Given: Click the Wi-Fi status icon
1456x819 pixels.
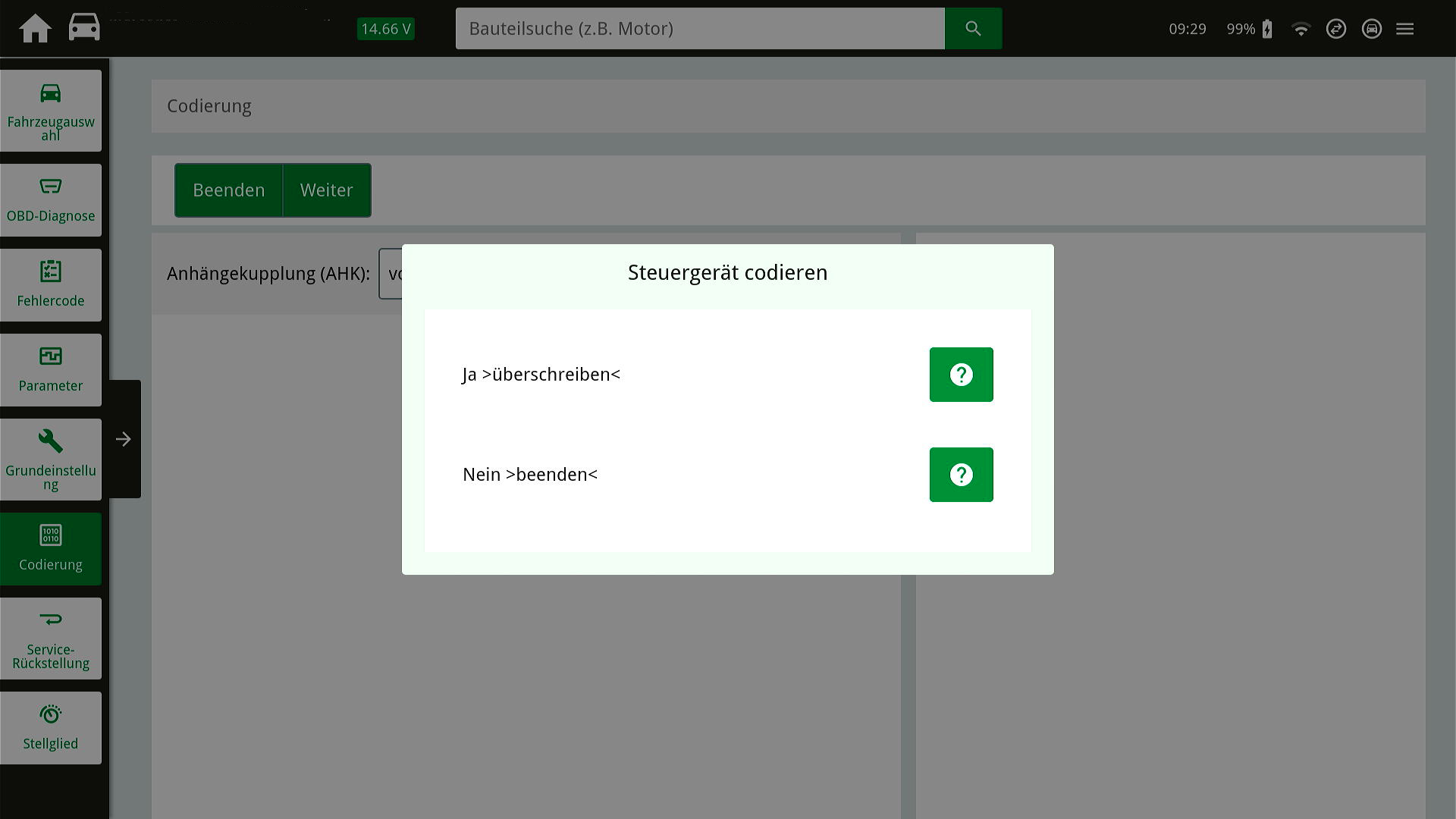Looking at the screenshot, I should pyautogui.click(x=1301, y=30).
